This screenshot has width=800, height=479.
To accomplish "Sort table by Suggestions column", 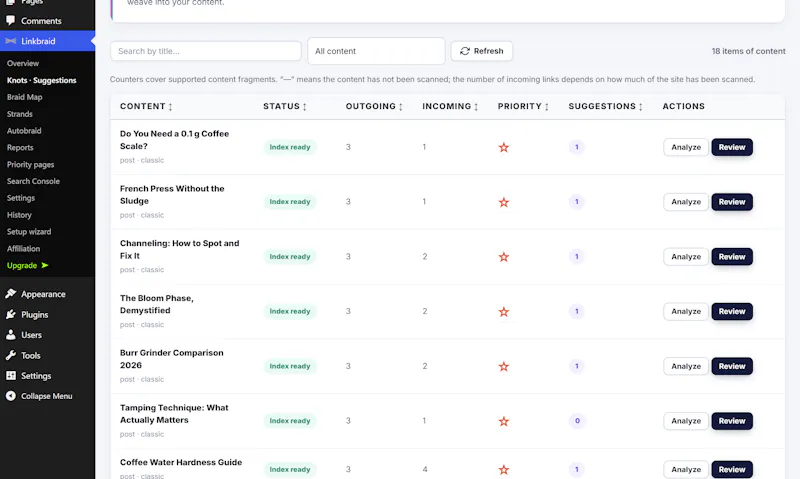I will tap(606, 106).
